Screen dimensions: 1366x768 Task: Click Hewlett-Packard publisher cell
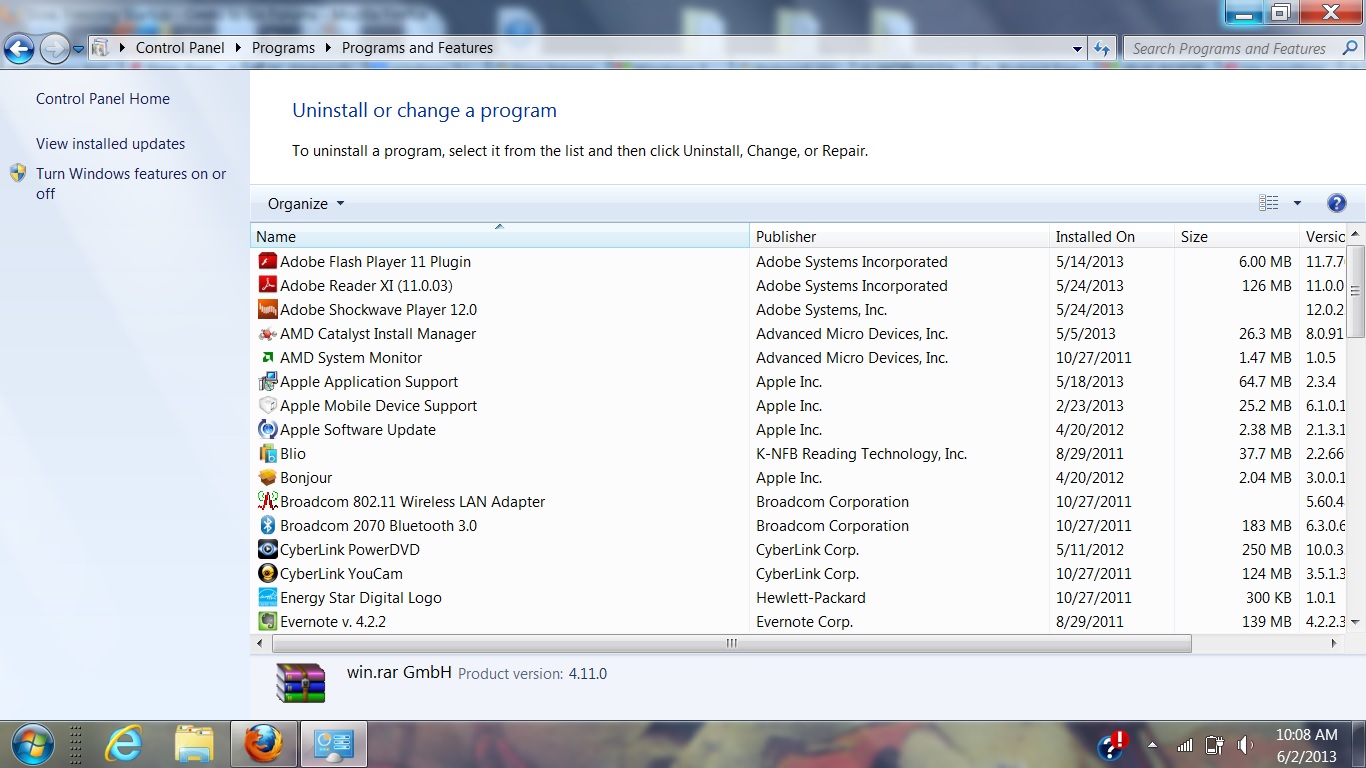(x=811, y=598)
